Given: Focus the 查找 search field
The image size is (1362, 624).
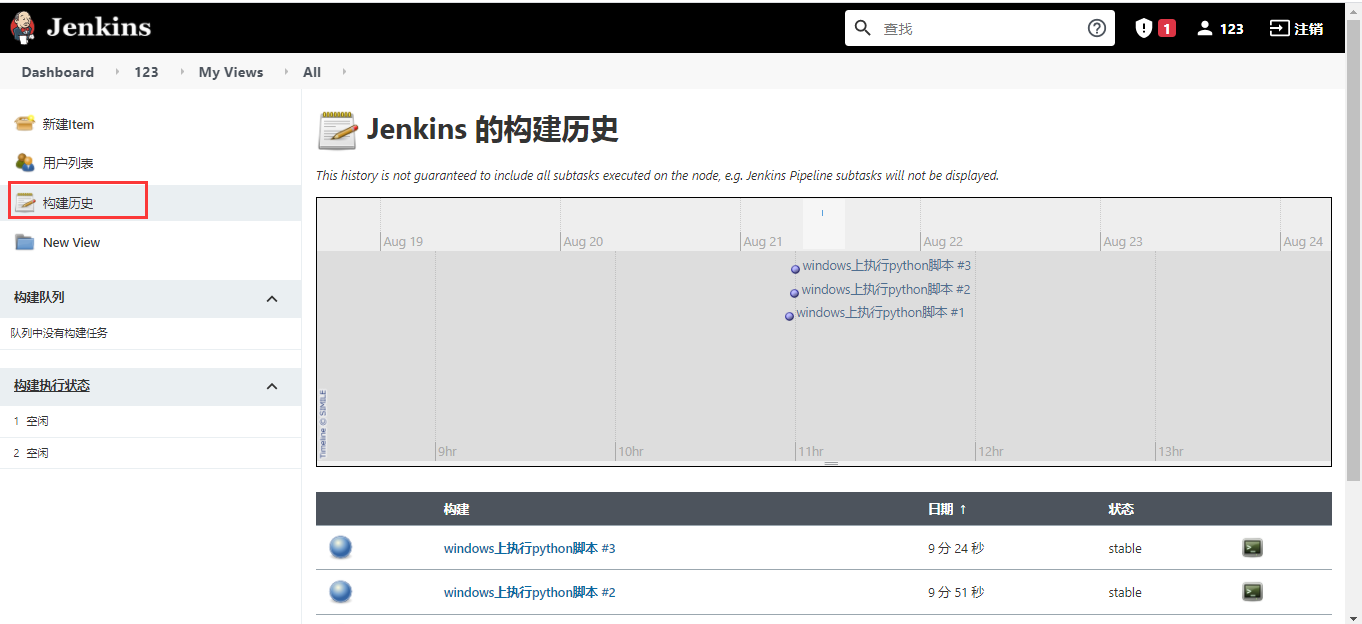Looking at the screenshot, I should pyautogui.click(x=980, y=28).
